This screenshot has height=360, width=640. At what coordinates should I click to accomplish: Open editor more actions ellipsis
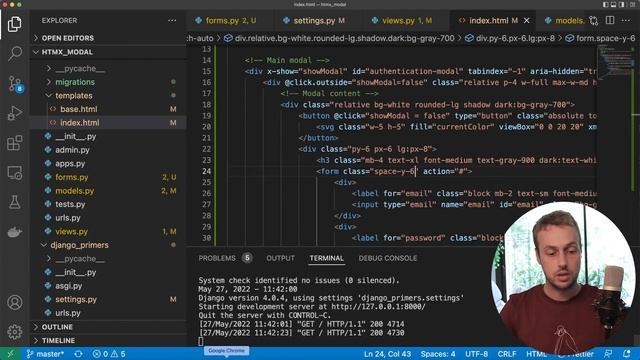click(625, 20)
